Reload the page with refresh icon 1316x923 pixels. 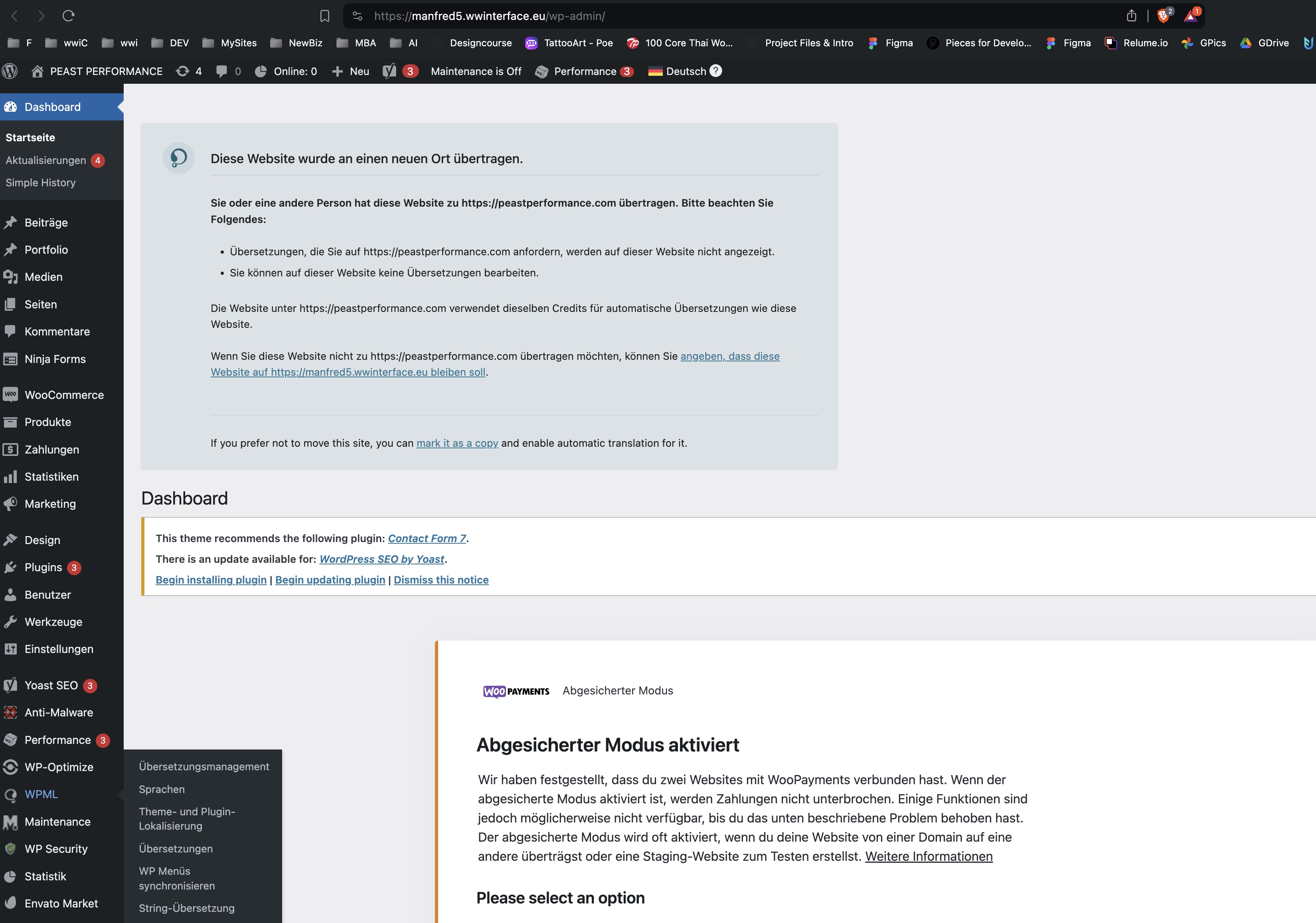[69, 16]
